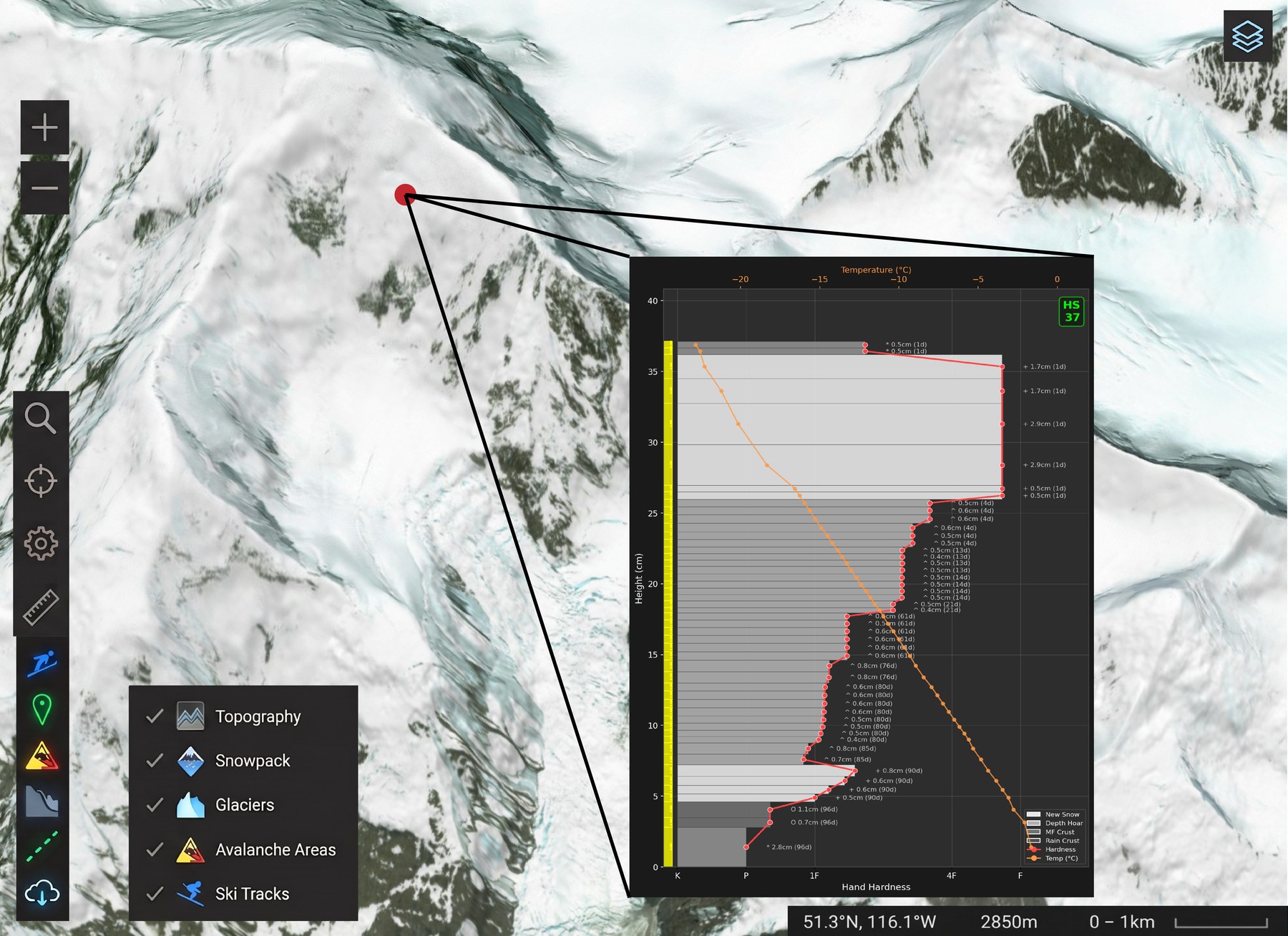Click the Temp (°C) legend entry
This screenshot has height=936, width=1288.
pos(1053,858)
